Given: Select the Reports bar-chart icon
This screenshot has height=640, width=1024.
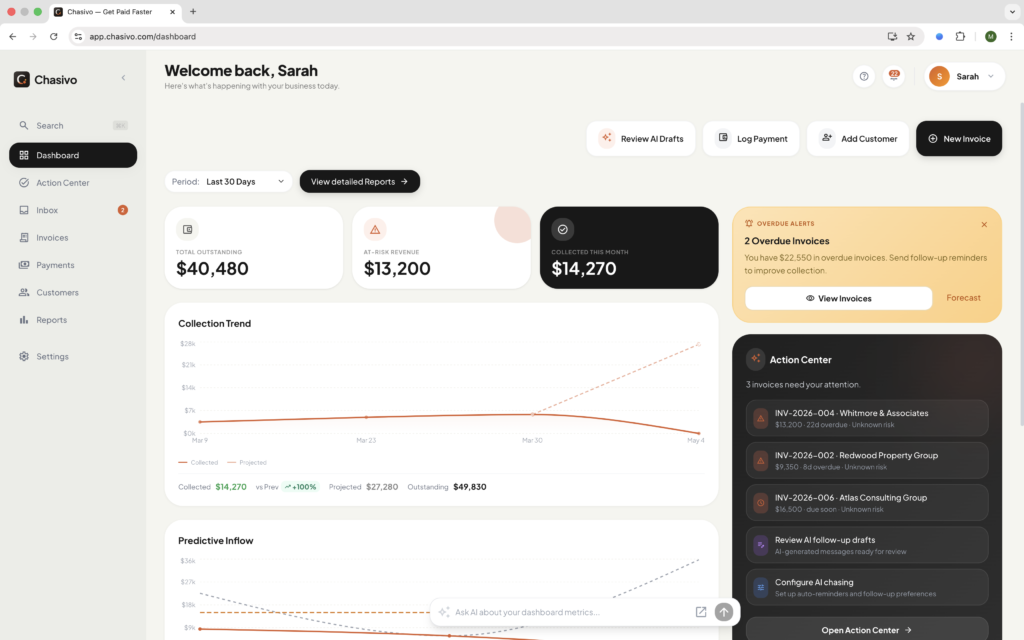Looking at the screenshot, I should click(25, 319).
